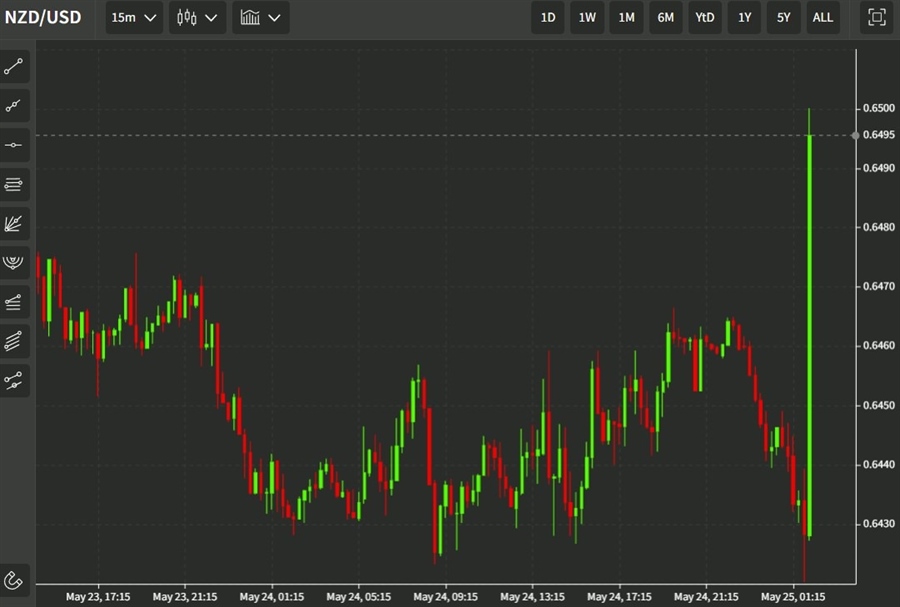The image size is (900, 607).
Task: Click the 0.6500 price axis label
Action: [878, 108]
